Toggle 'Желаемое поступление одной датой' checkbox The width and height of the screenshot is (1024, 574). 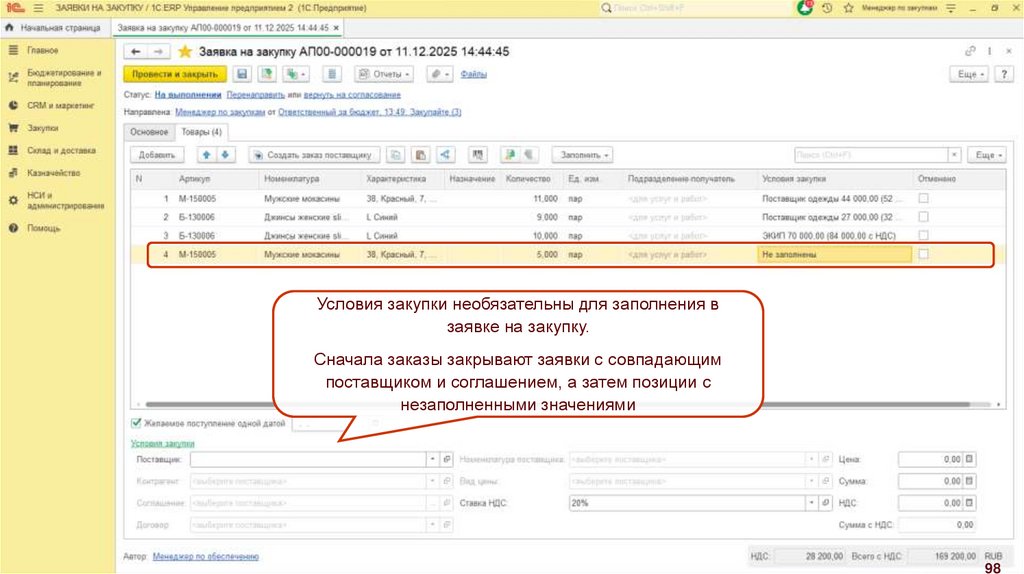[137, 423]
